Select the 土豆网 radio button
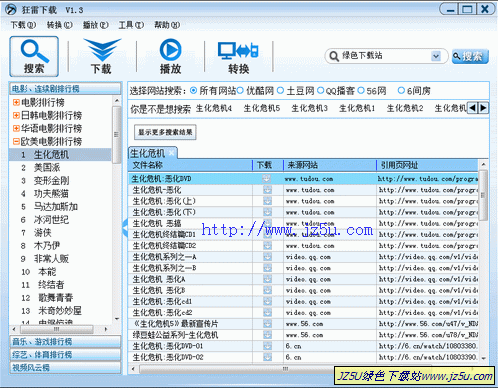This screenshot has width=498, height=388. (280, 90)
